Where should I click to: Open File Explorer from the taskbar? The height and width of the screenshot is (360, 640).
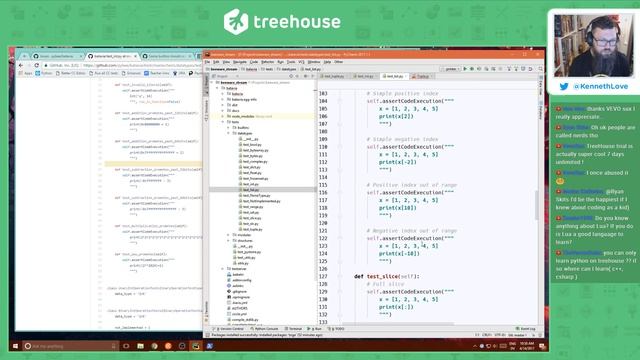(x=140, y=346)
